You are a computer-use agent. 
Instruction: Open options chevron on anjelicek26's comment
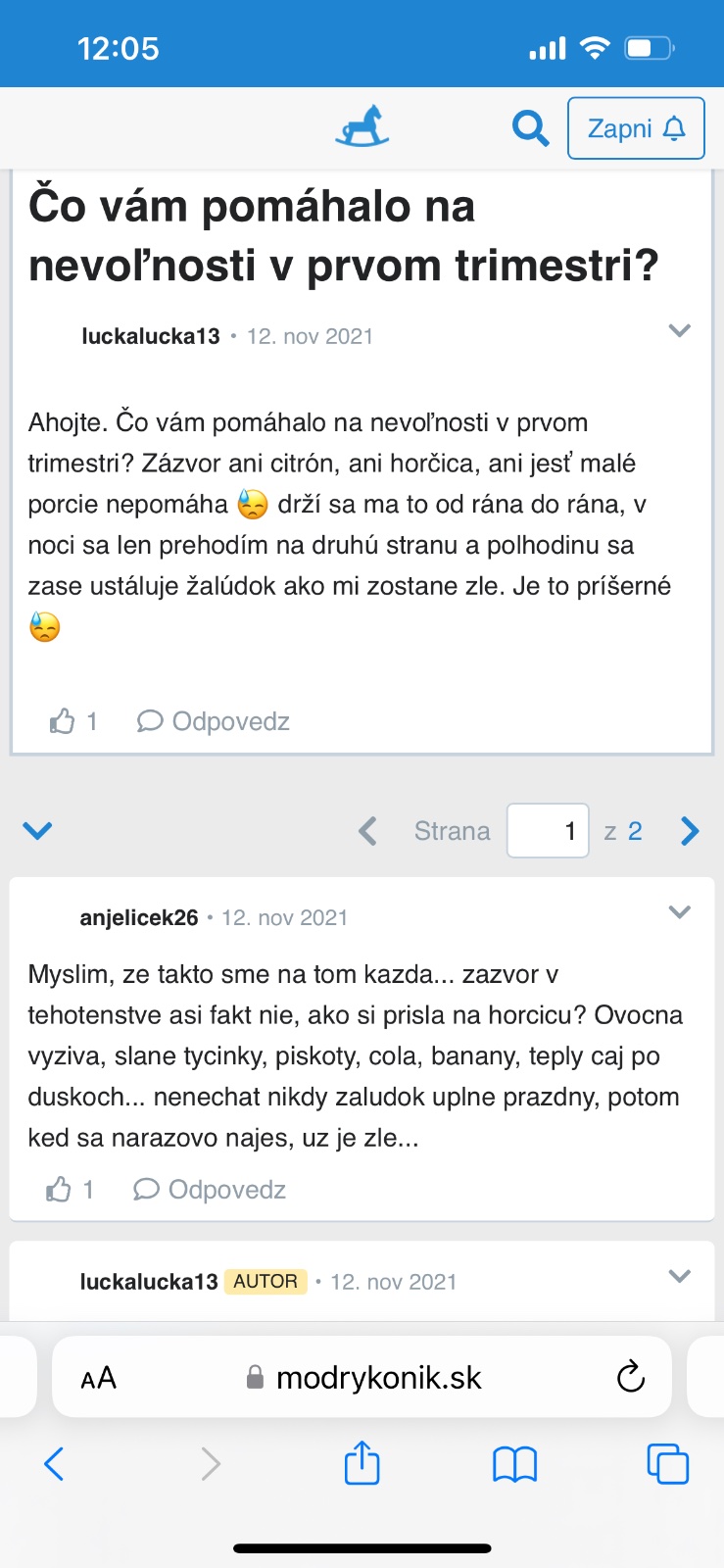click(679, 912)
